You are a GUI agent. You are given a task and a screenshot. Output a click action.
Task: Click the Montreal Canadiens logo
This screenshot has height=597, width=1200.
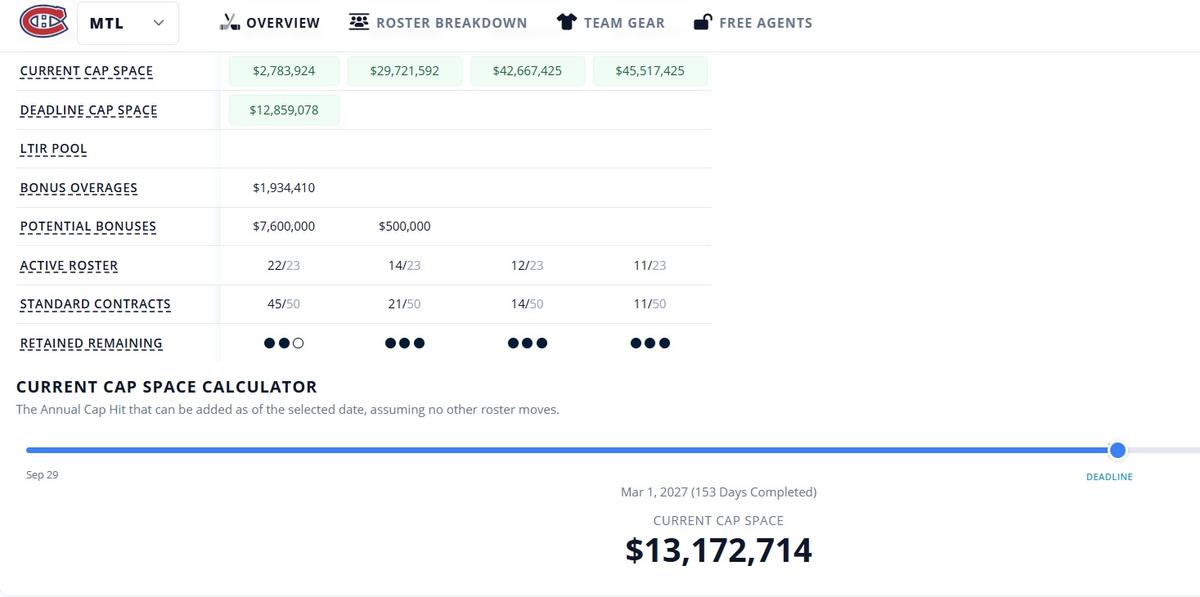pos(43,22)
